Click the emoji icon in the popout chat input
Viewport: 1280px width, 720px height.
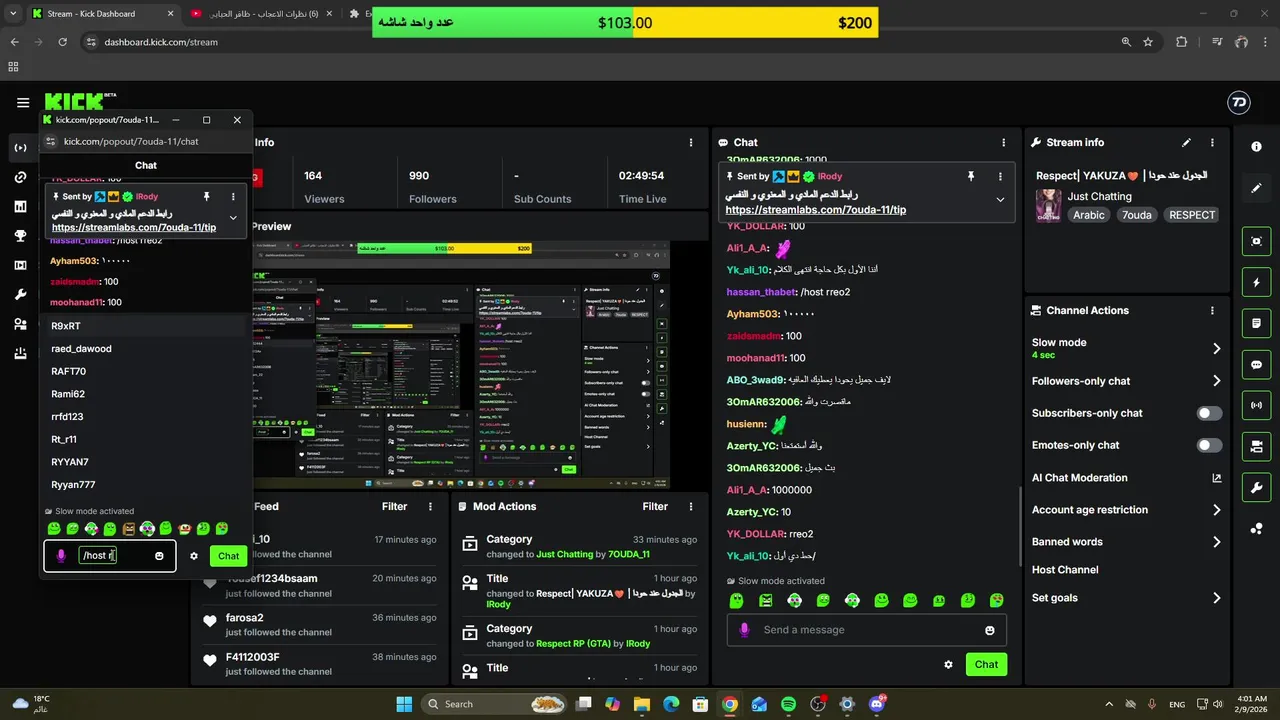tap(159, 556)
